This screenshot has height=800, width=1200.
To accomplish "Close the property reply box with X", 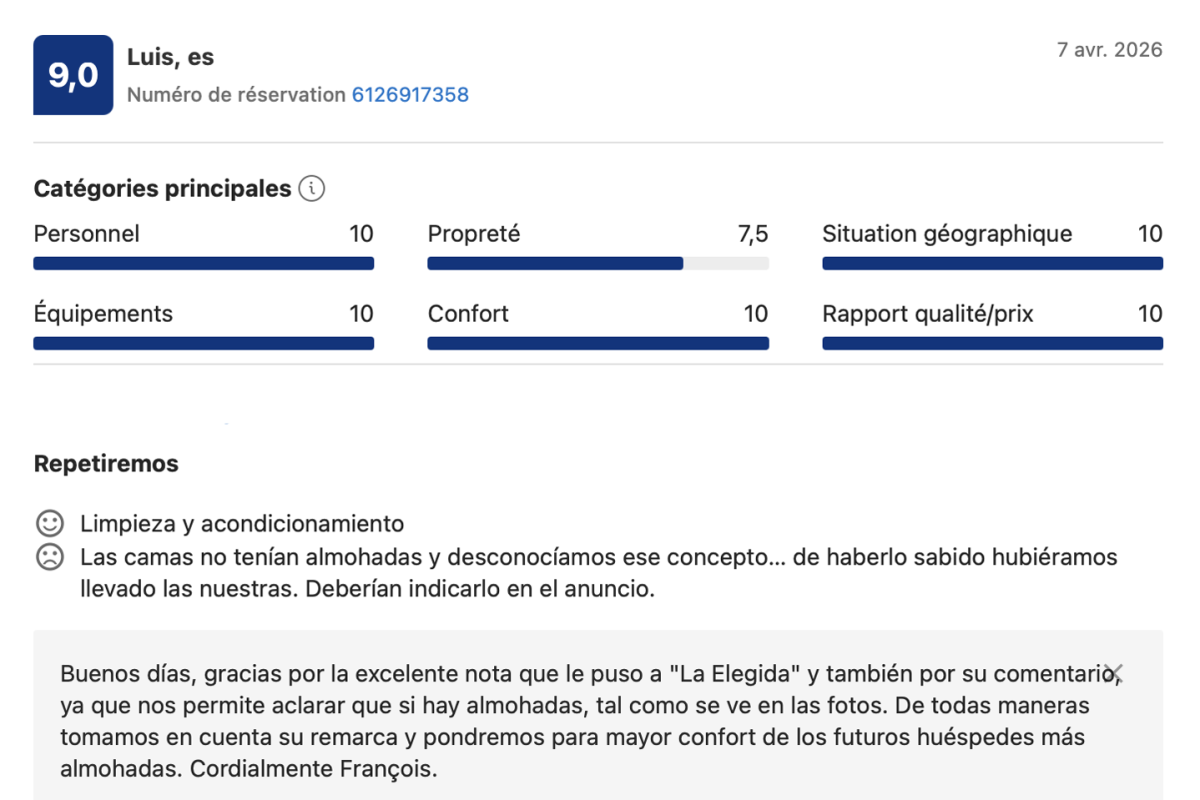I will (x=1116, y=673).
